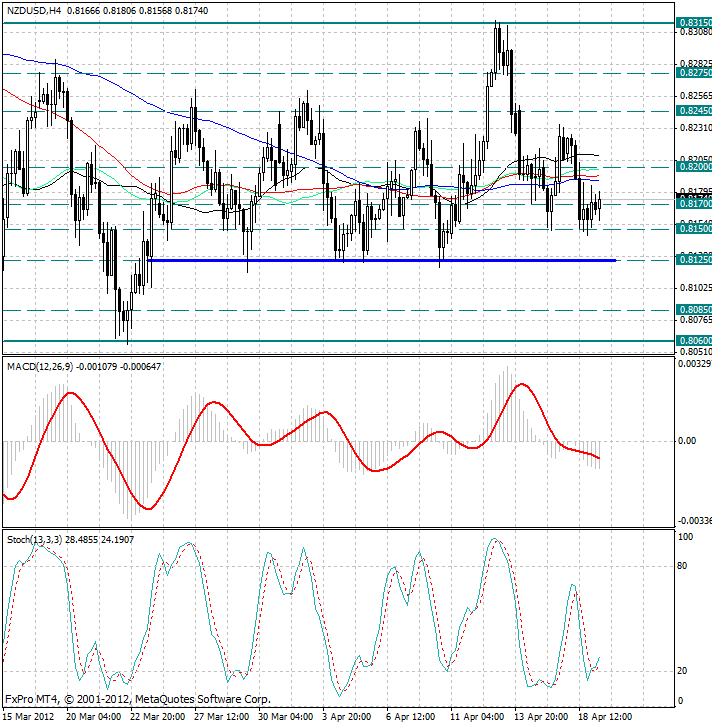712x724 pixels.
Task: Select the 11 Apr 04:00 time label
Action: [x=478, y=716]
